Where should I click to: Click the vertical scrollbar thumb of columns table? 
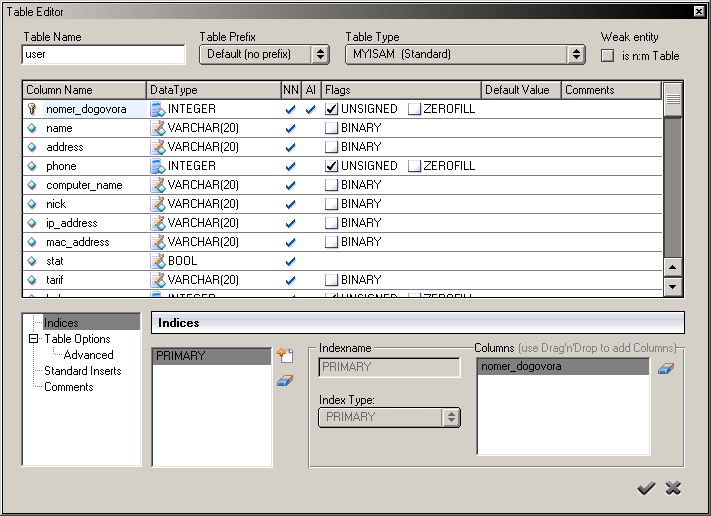[673, 99]
